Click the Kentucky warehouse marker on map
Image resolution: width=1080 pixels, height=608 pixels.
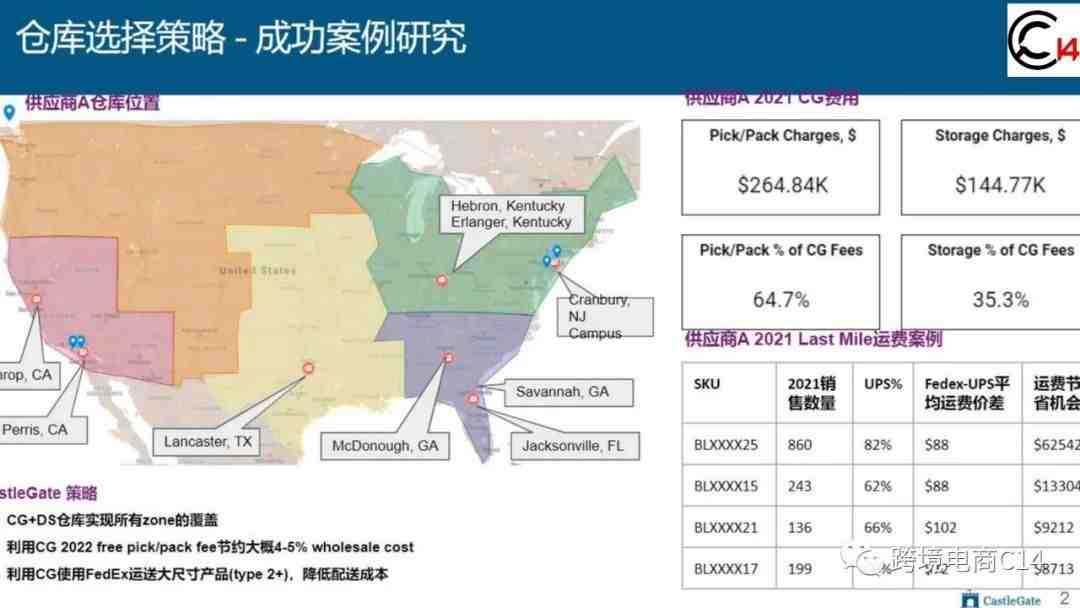tap(442, 280)
